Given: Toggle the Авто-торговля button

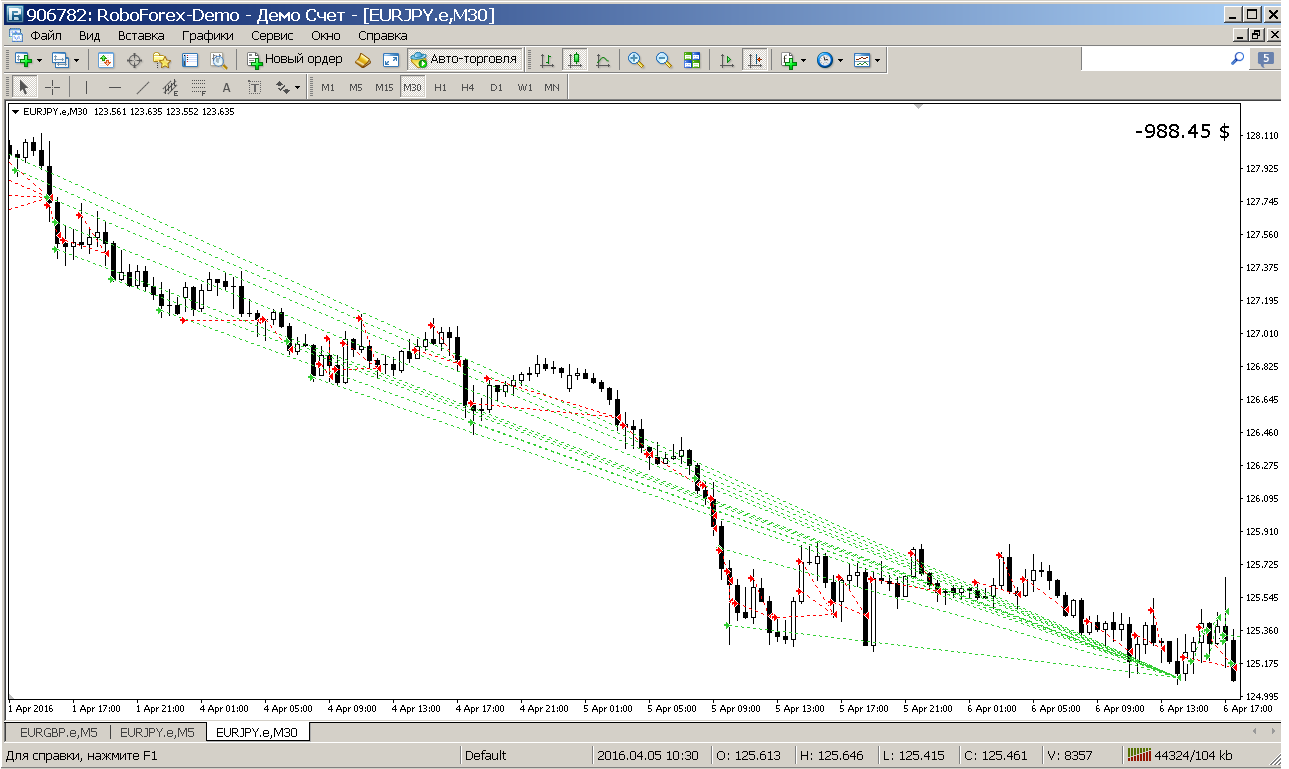Looking at the screenshot, I should coord(464,60).
